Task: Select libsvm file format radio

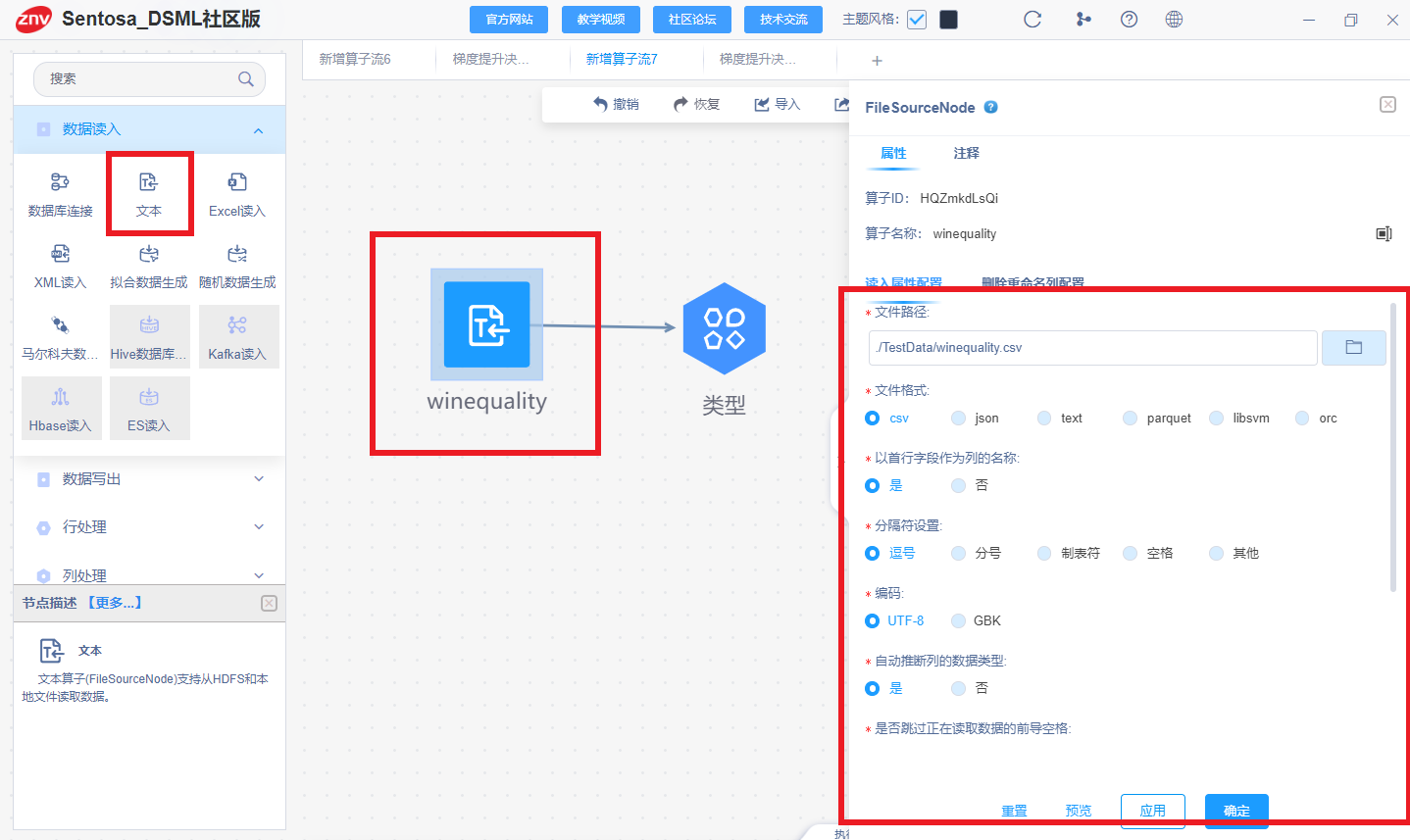Action: click(x=1217, y=418)
